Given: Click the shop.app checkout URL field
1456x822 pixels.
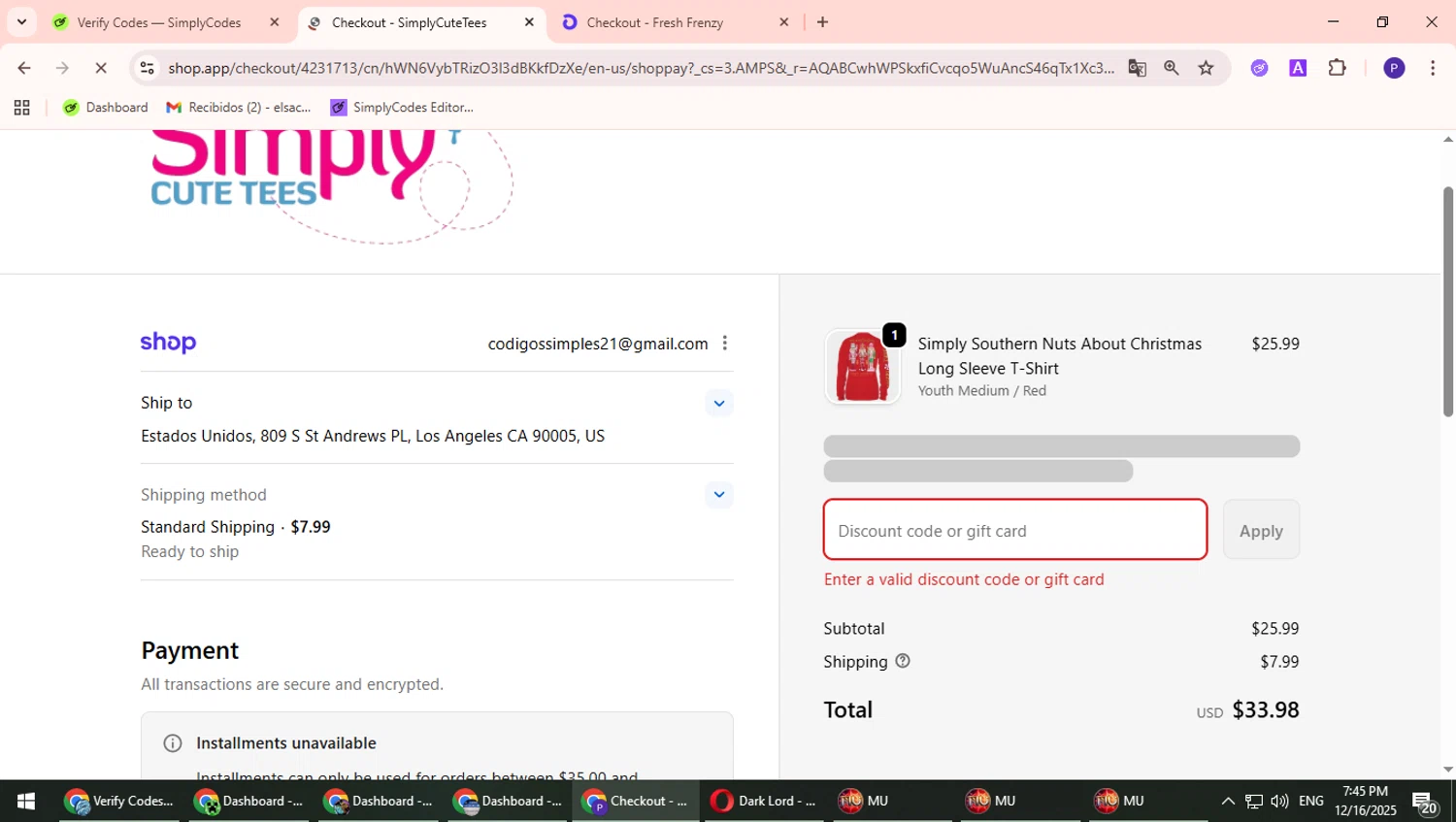Looking at the screenshot, I should pos(641,68).
